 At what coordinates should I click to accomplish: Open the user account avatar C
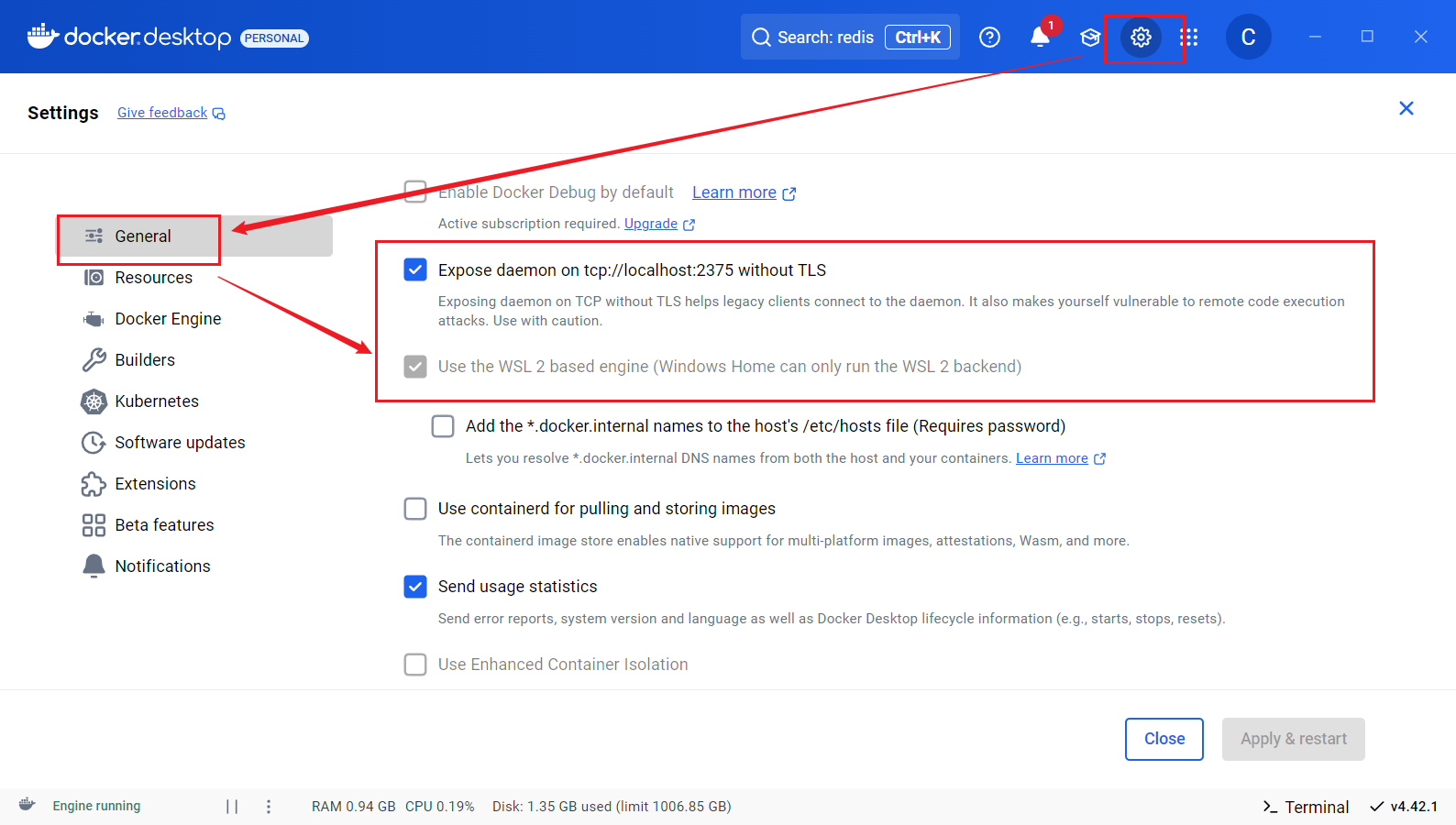pyautogui.click(x=1248, y=38)
